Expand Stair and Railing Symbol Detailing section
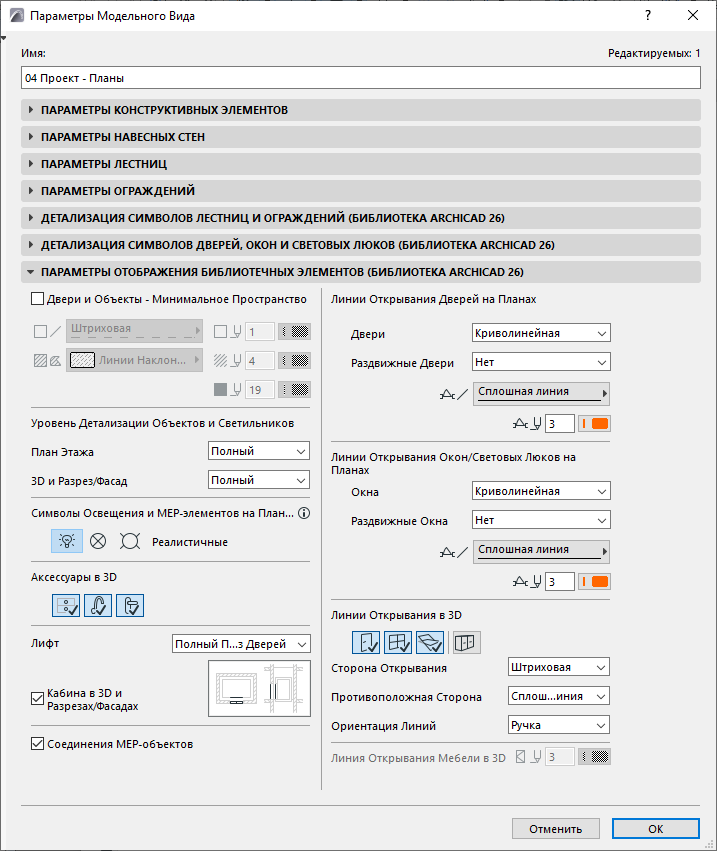The image size is (717, 851). point(361,218)
